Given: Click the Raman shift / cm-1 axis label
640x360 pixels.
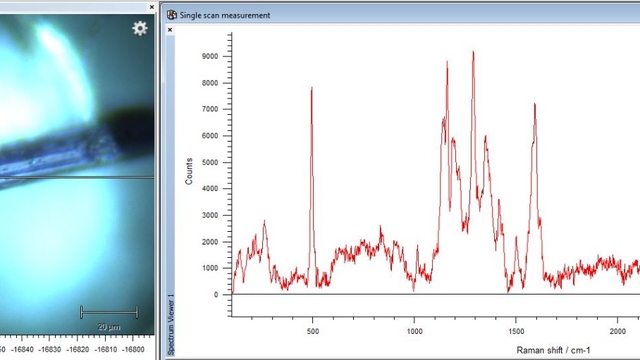Looking at the screenshot, I should click(553, 350).
